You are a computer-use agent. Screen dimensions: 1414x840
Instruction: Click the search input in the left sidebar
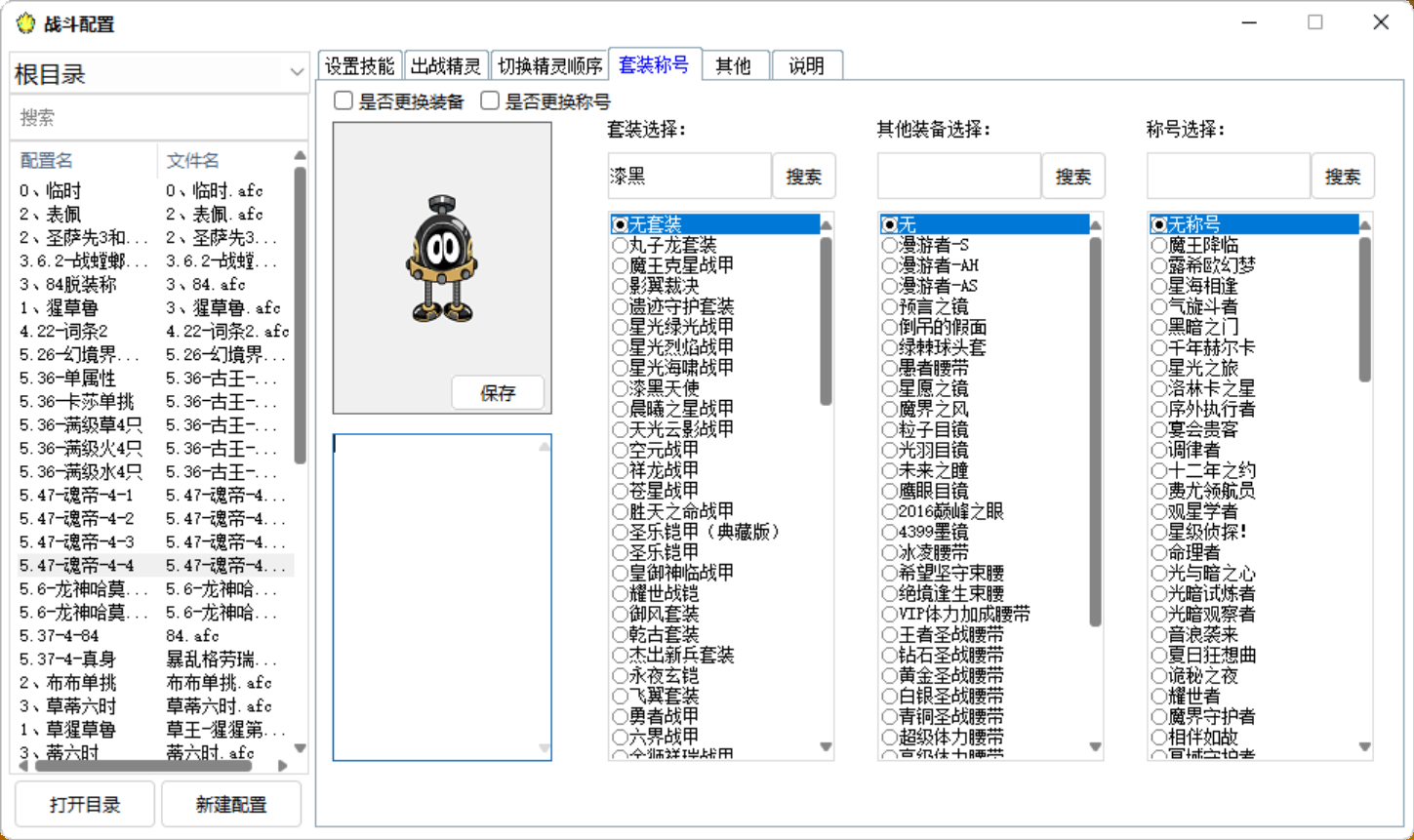[x=156, y=117]
